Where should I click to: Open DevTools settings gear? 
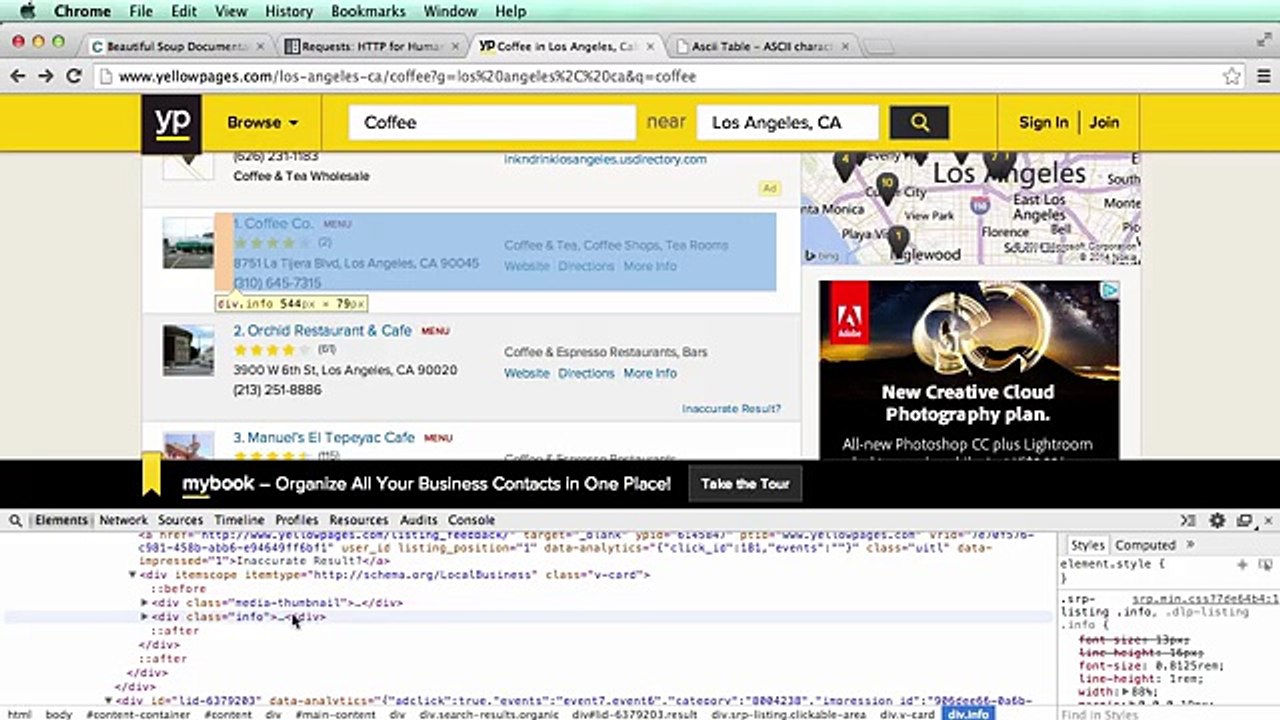pyautogui.click(x=1217, y=520)
